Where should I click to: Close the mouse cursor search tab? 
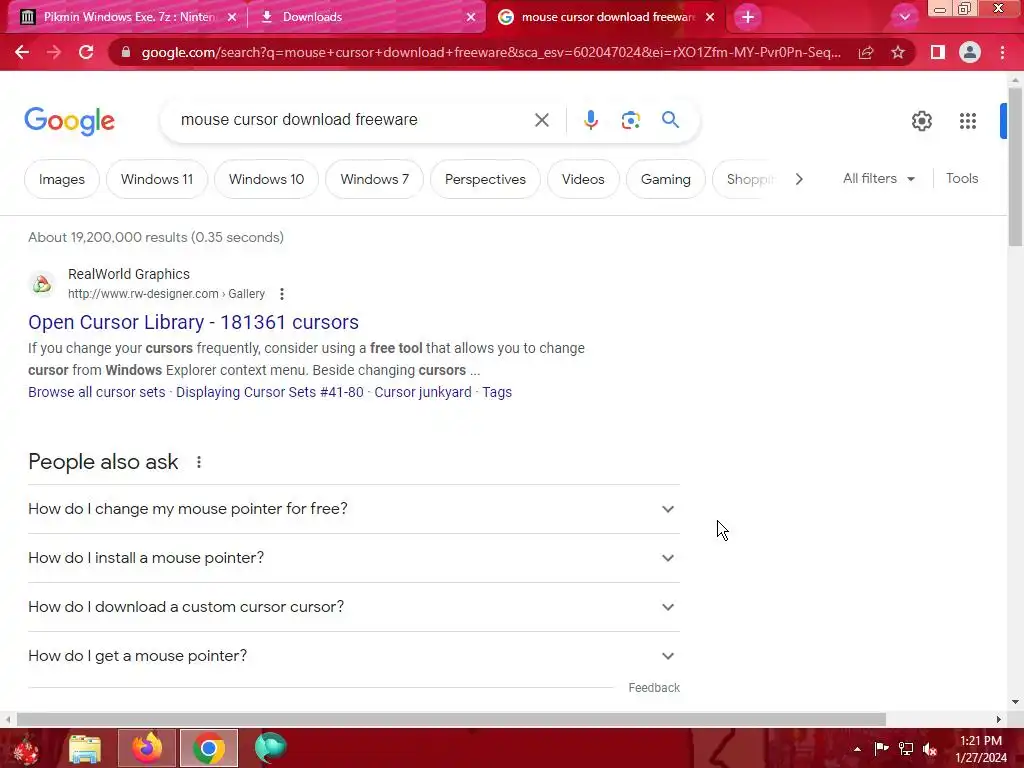[x=710, y=17]
